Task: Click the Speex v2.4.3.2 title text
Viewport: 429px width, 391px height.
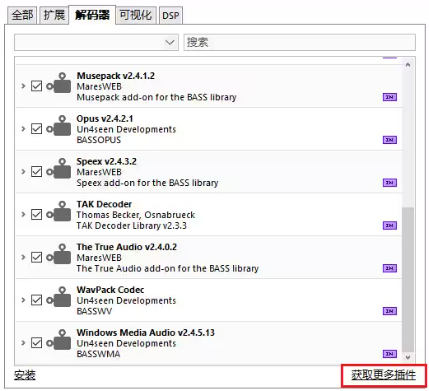Action: [106, 162]
